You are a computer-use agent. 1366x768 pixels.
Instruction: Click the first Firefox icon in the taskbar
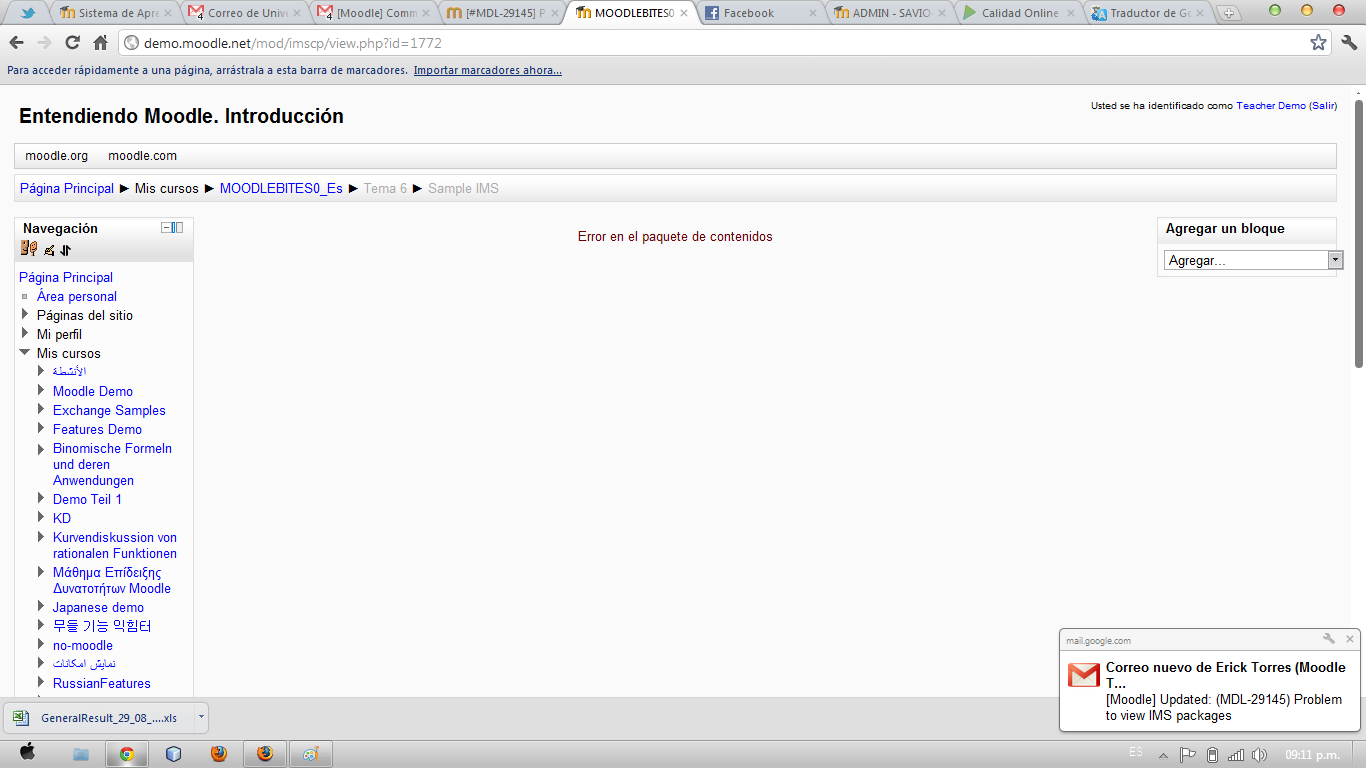click(x=219, y=754)
